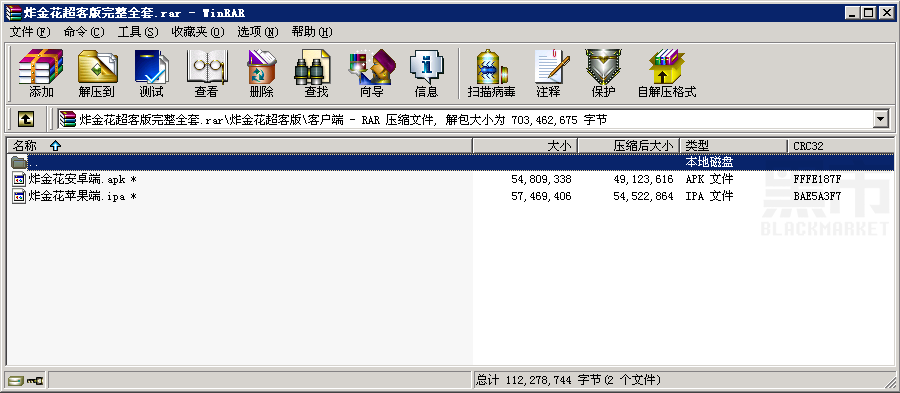Launch the 向导 (Wizard) tool
Screen dimensions: 900x393
(x=371, y=73)
